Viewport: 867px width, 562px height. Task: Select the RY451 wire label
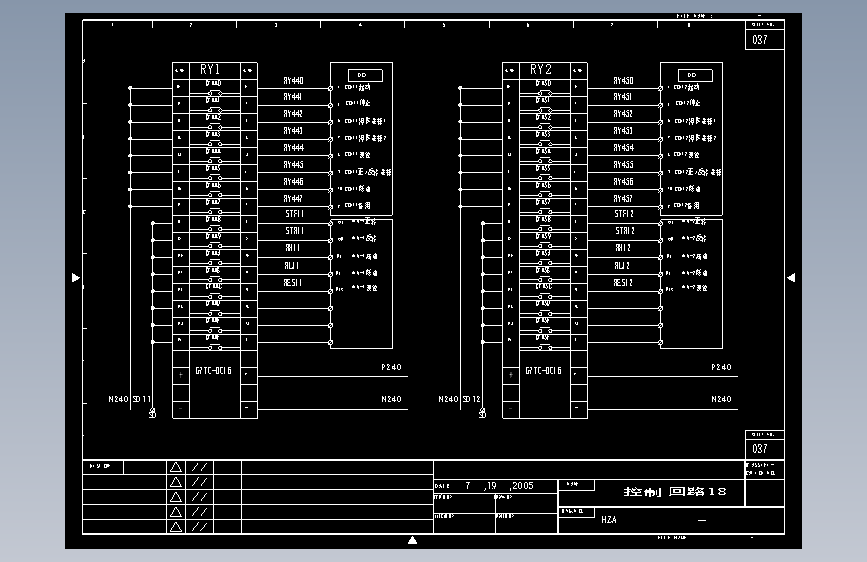coord(623,97)
